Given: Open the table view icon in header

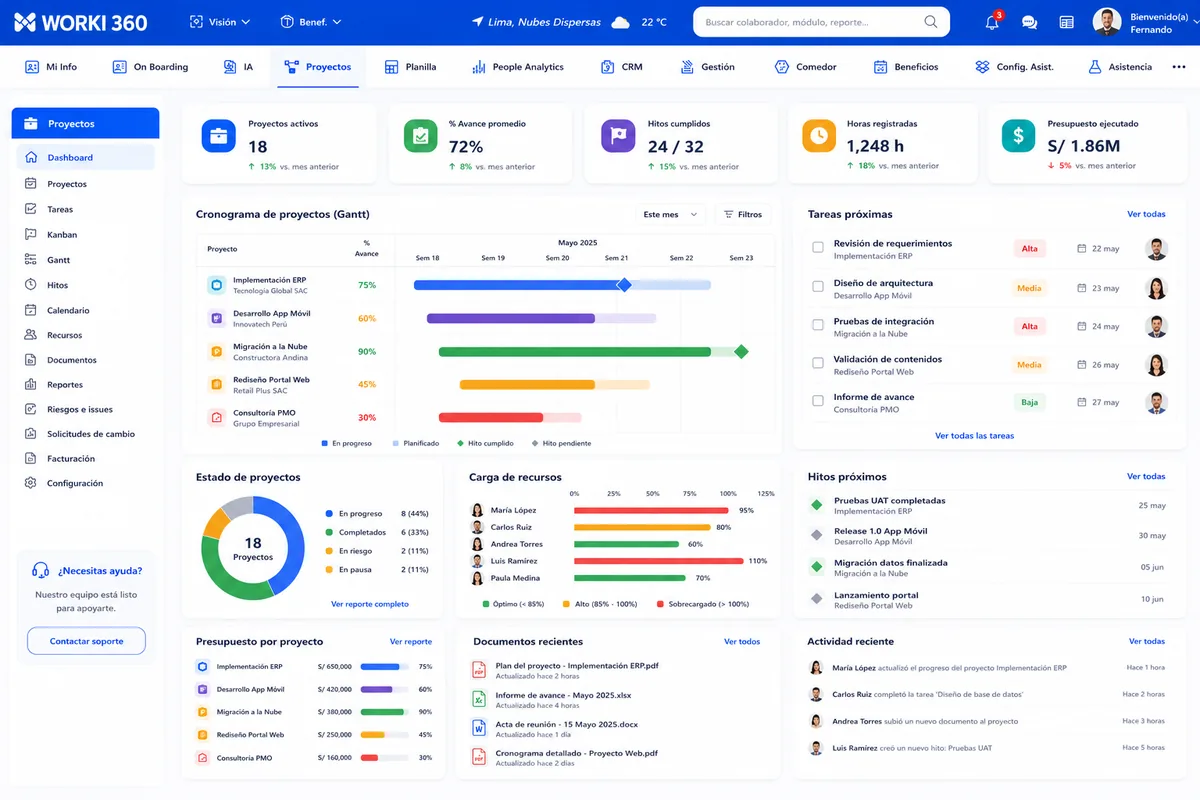Looking at the screenshot, I should pyautogui.click(x=1066, y=22).
